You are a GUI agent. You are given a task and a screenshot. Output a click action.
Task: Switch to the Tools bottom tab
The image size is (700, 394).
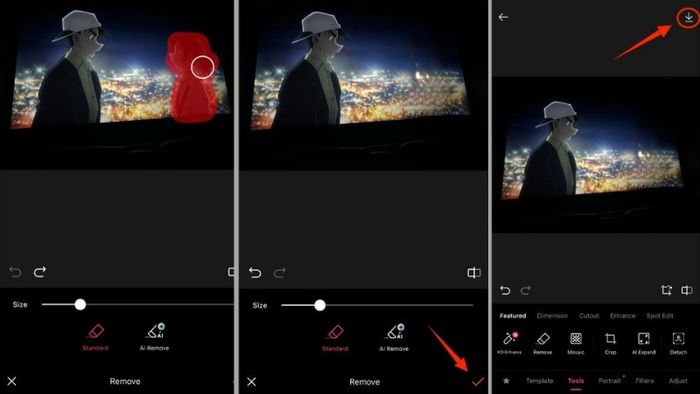tap(576, 381)
